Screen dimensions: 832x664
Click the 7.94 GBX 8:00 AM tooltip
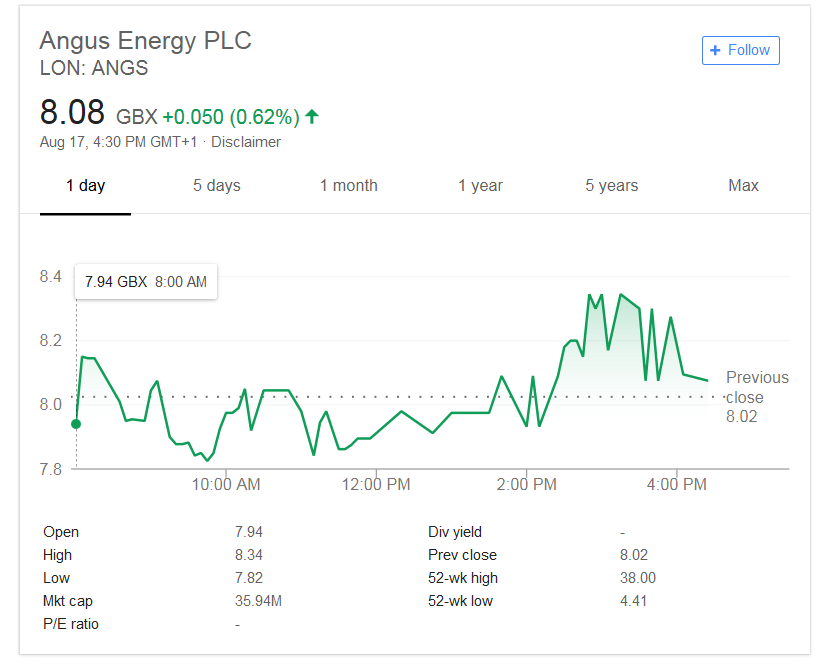146,282
